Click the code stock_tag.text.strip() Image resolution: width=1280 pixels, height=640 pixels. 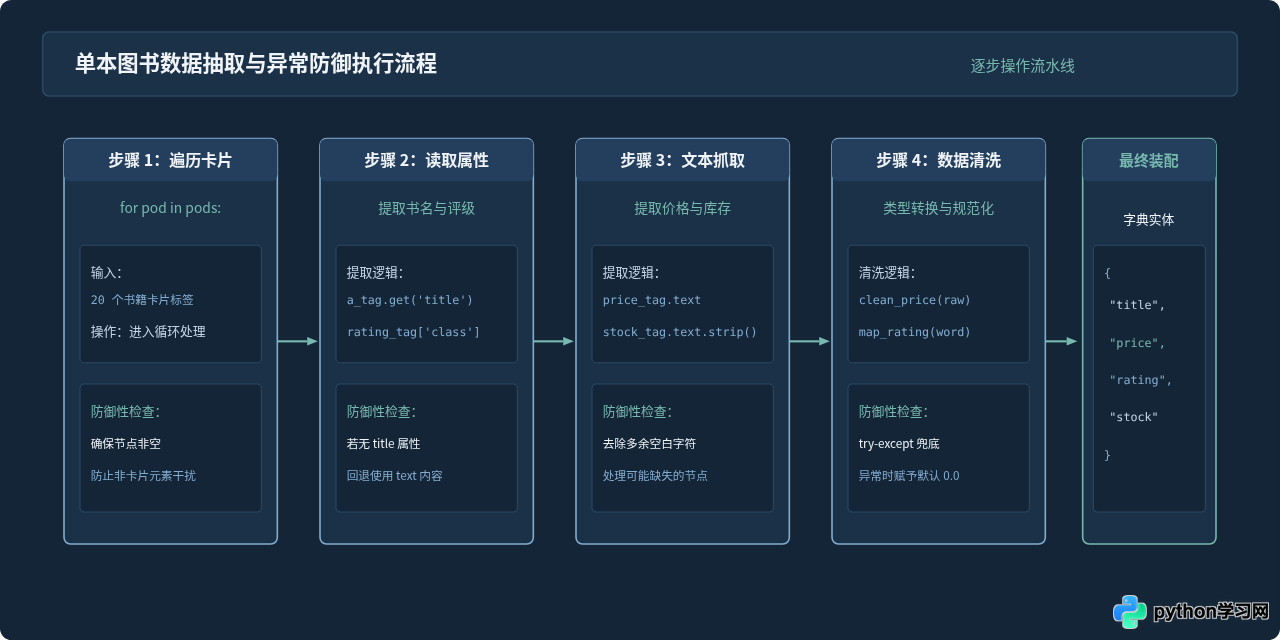click(680, 331)
